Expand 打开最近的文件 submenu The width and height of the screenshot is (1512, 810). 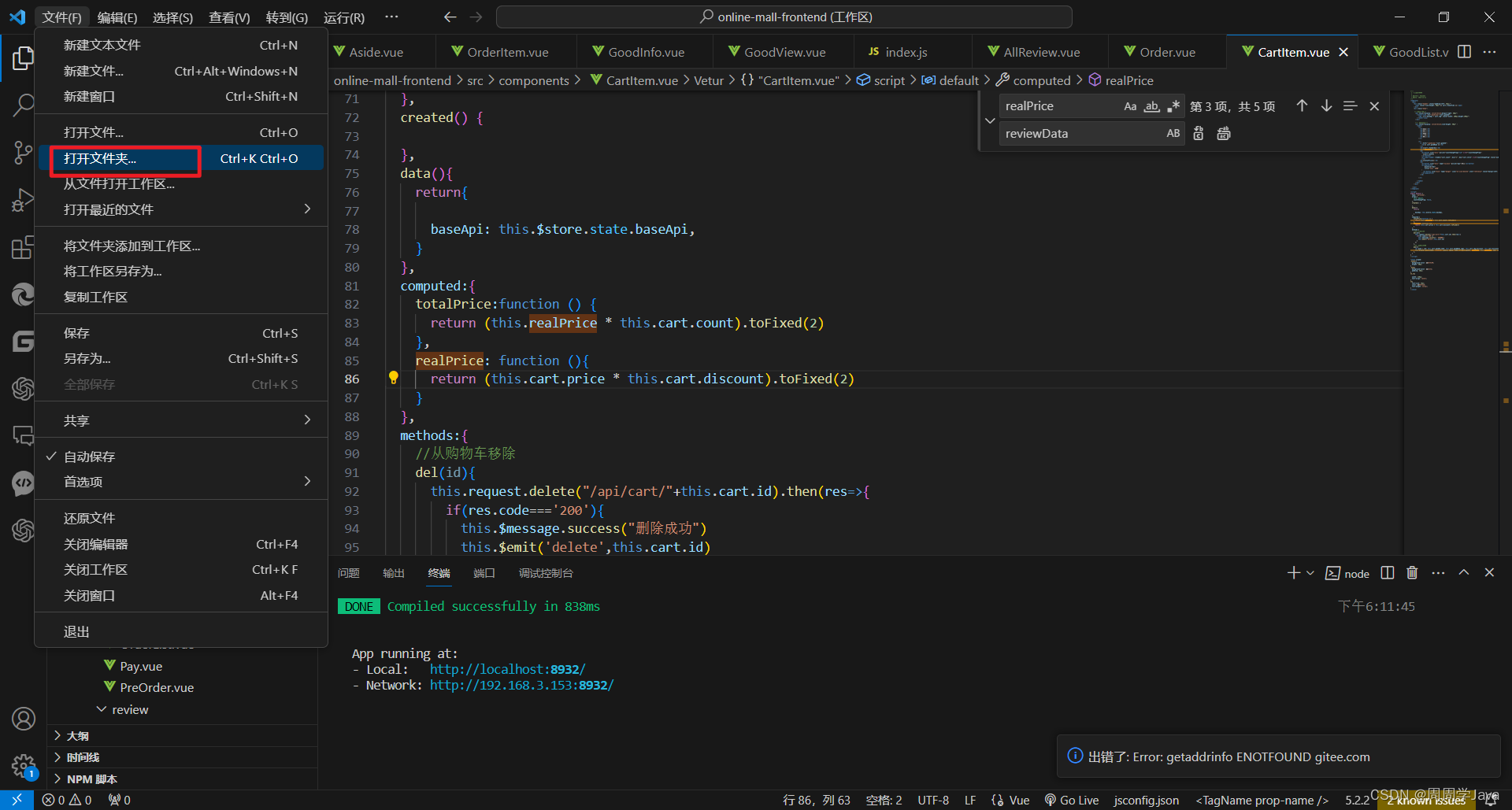[181, 209]
